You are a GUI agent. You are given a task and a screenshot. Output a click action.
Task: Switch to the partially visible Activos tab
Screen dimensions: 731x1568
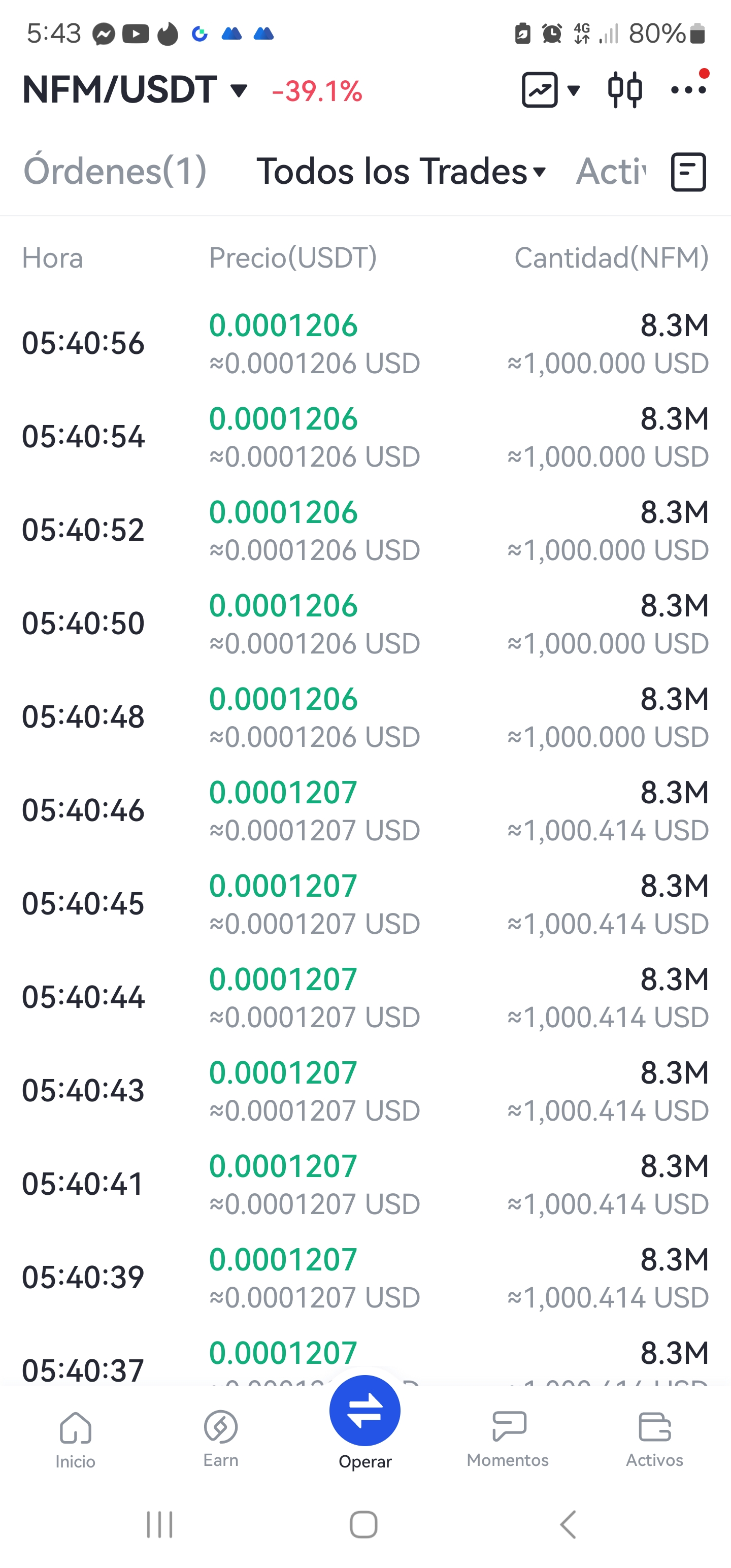611,171
